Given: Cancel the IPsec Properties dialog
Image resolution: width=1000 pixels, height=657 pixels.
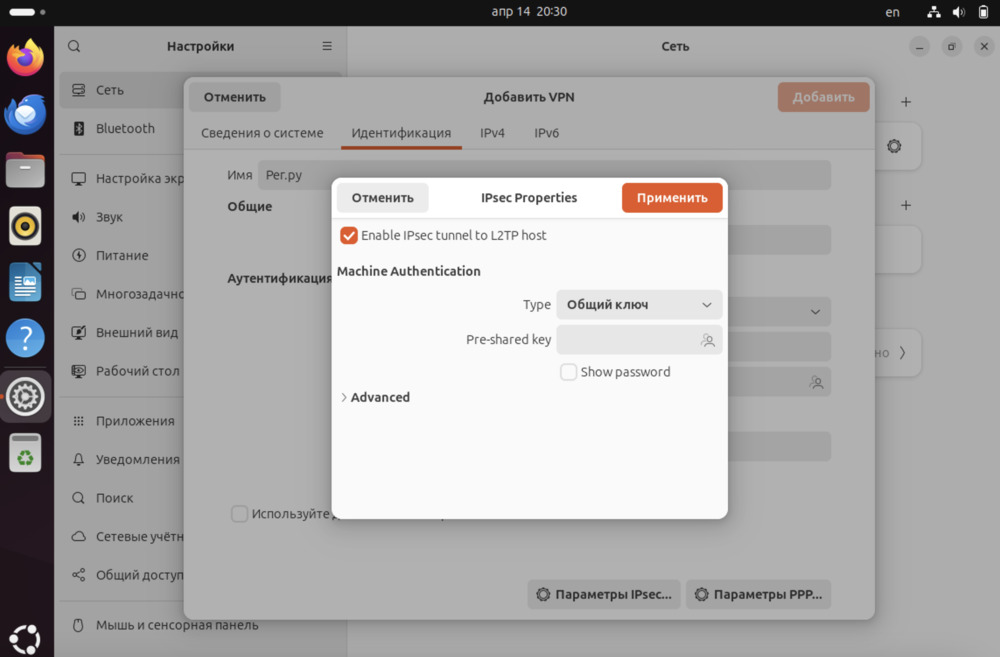Looking at the screenshot, I should (382, 198).
